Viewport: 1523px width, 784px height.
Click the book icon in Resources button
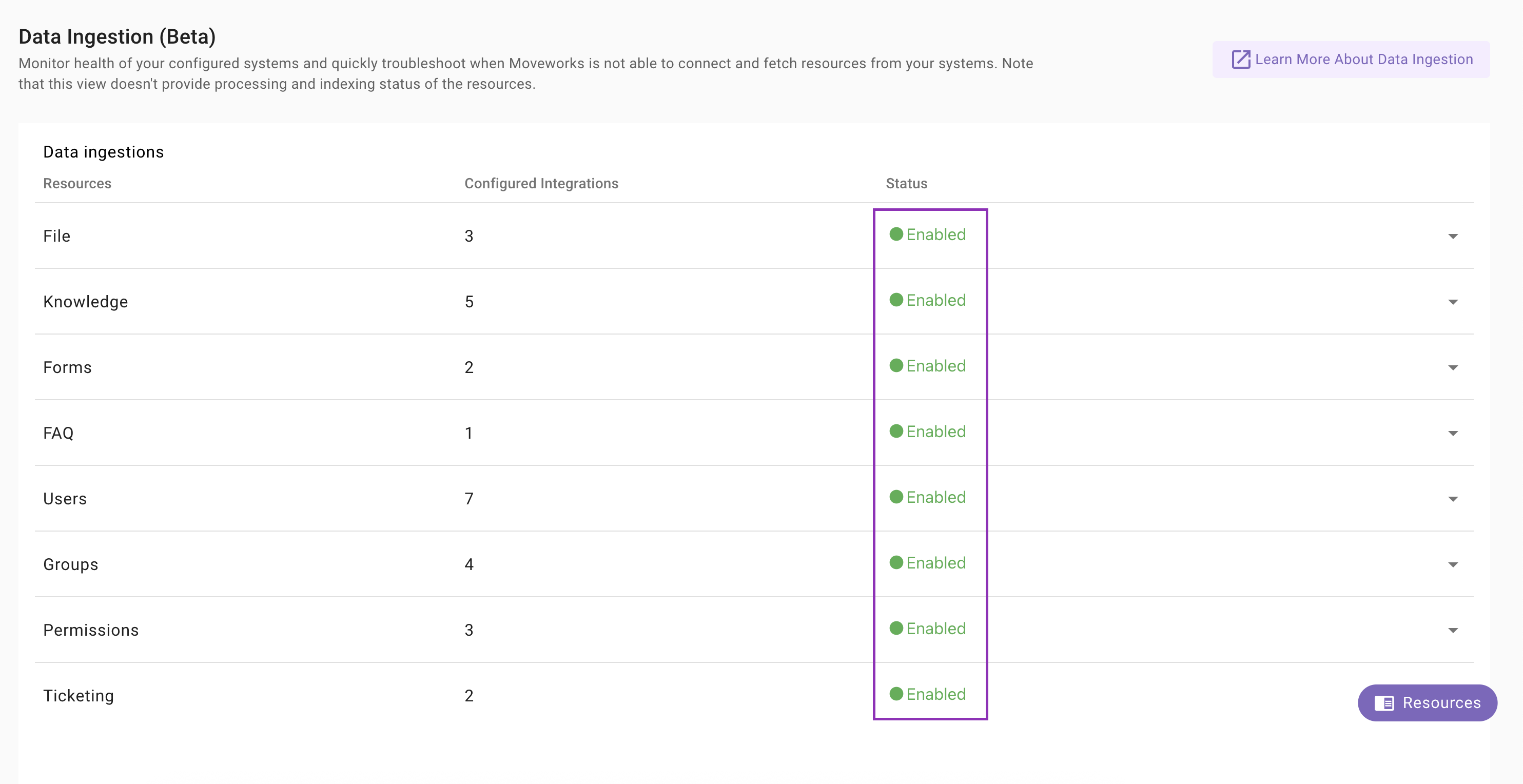pyautogui.click(x=1384, y=703)
